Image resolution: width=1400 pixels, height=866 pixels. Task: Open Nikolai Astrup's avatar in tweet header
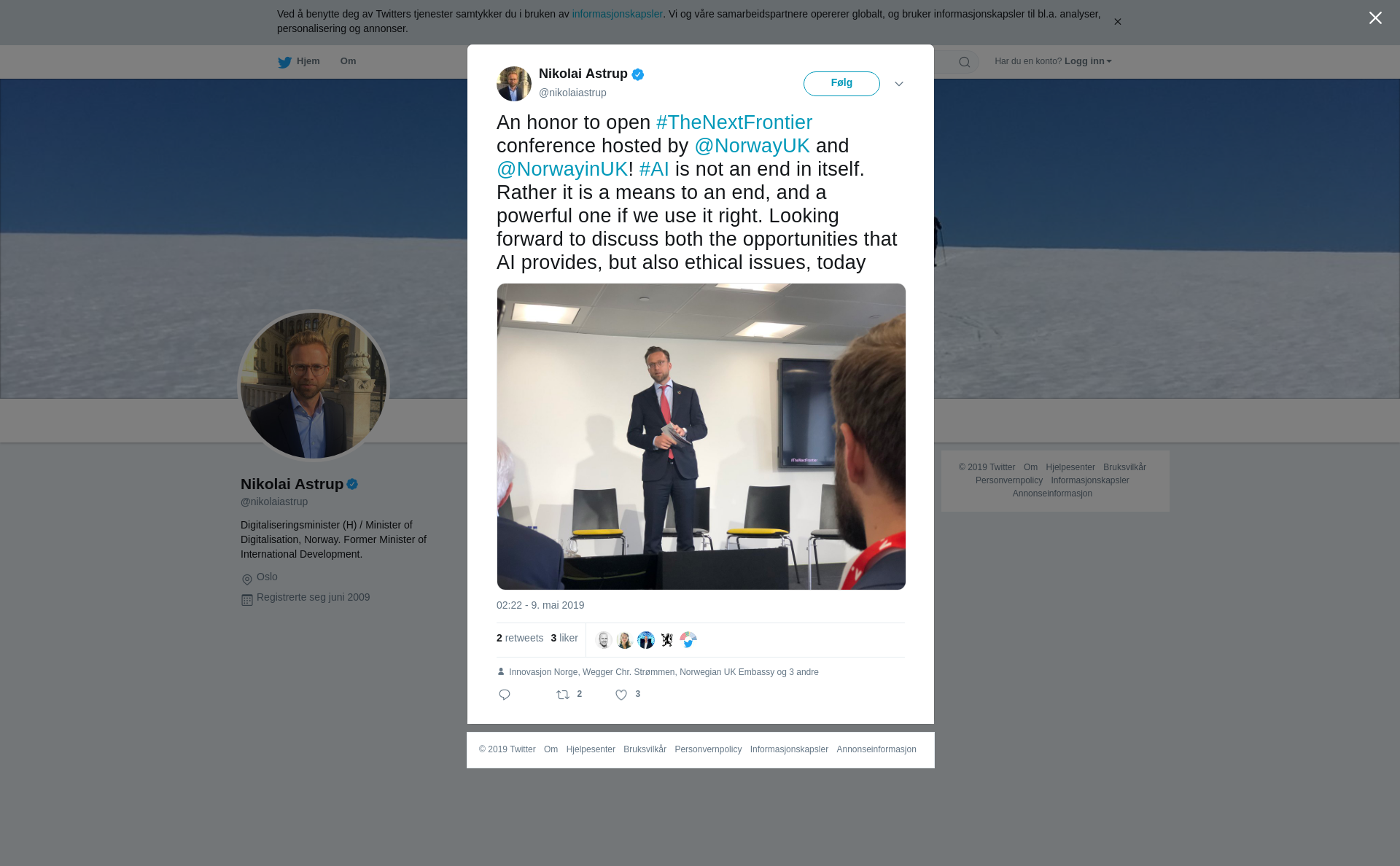514,84
